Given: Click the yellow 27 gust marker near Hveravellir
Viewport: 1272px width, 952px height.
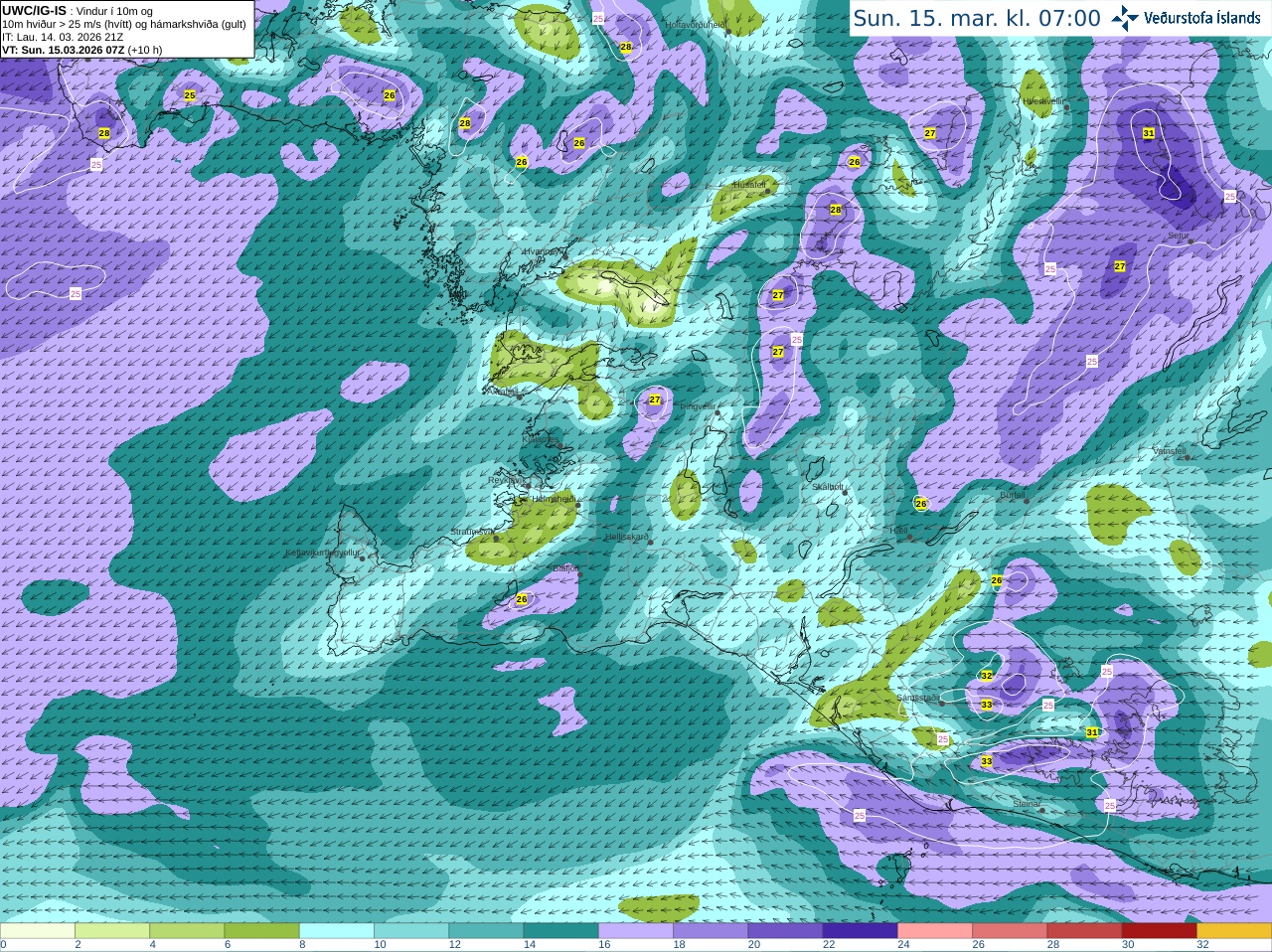Looking at the screenshot, I should pos(930,133).
